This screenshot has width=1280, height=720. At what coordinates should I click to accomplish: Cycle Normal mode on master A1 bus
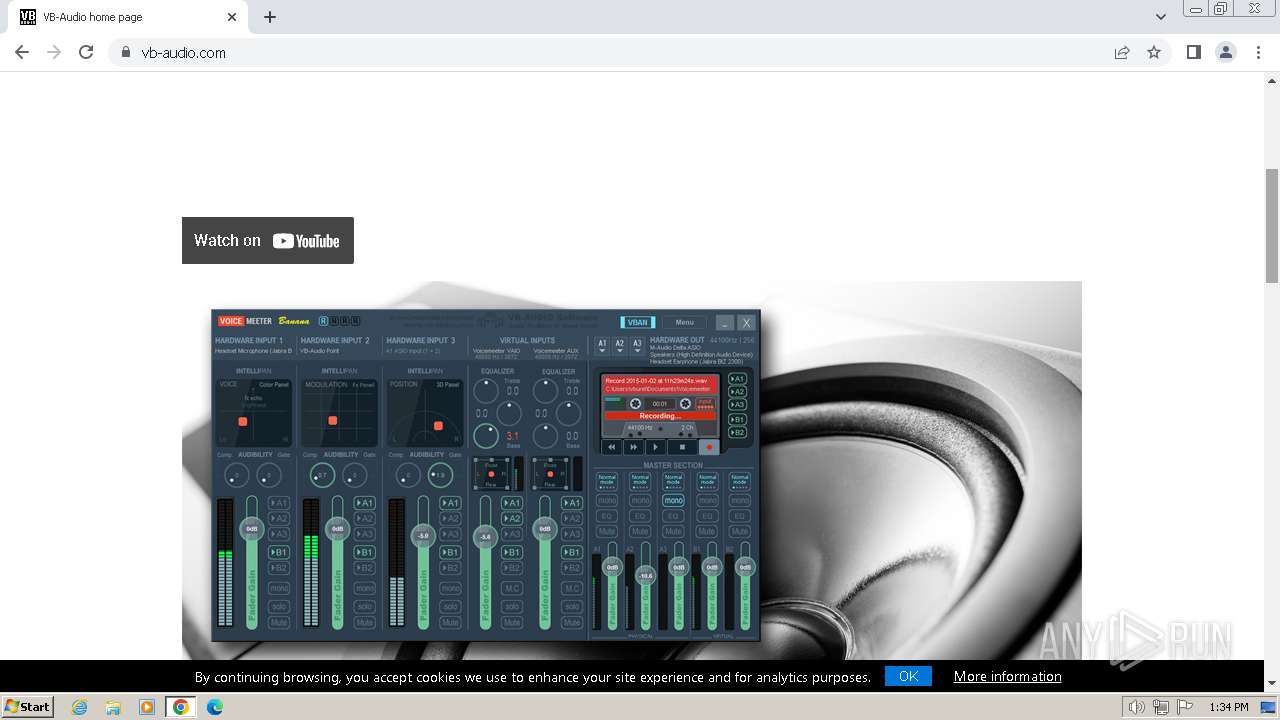click(607, 481)
